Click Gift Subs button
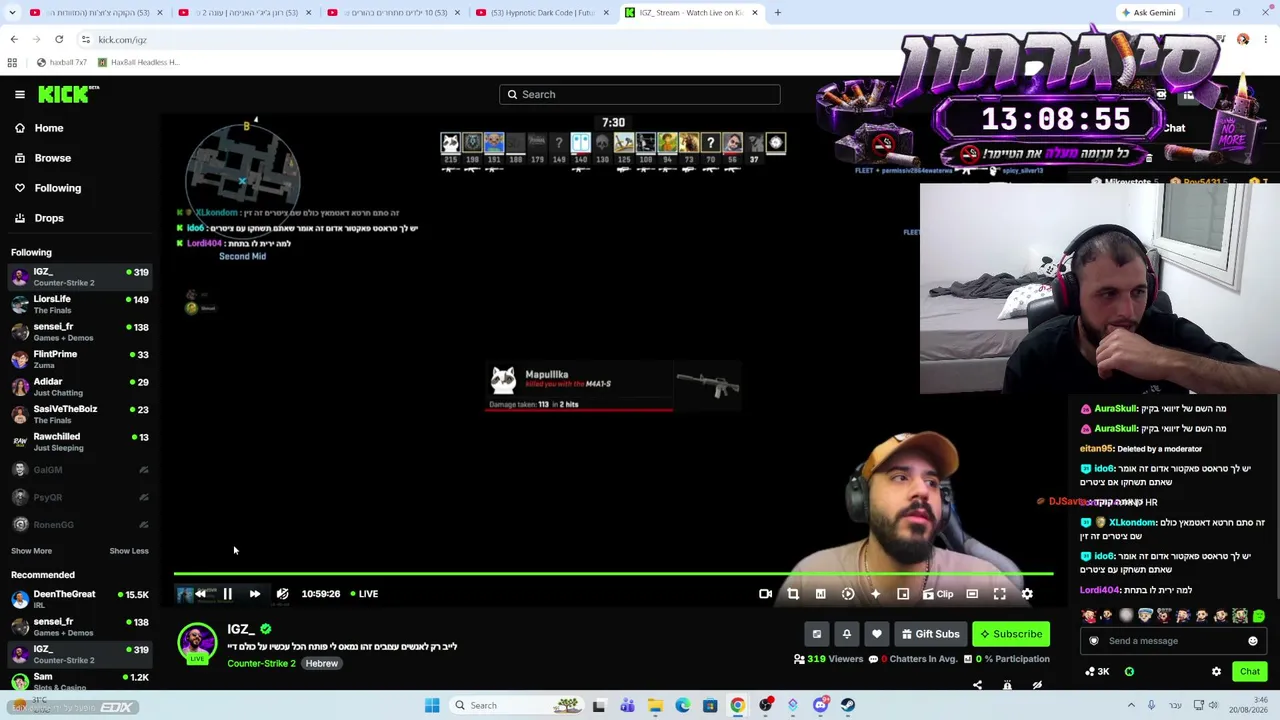 click(930, 634)
